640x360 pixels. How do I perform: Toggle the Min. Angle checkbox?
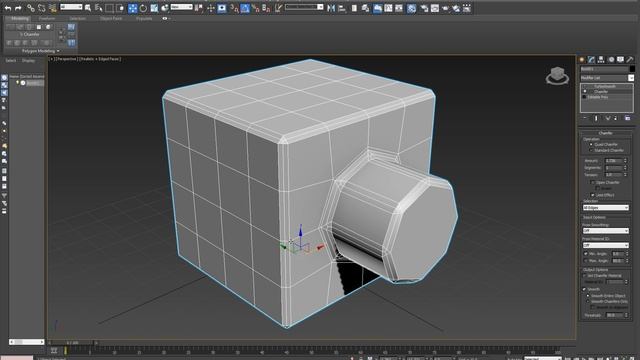pos(585,254)
